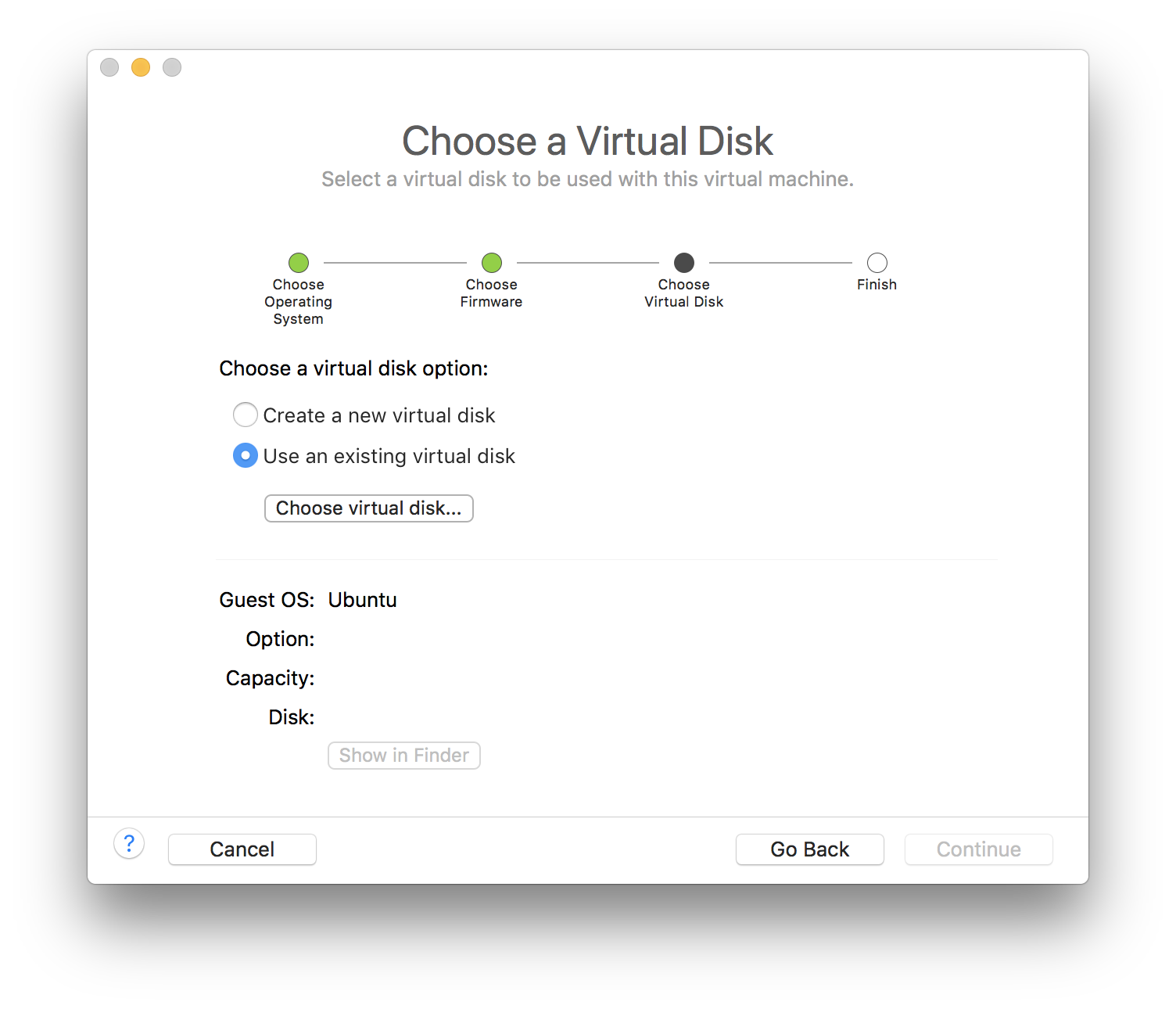The image size is (1176, 1009).
Task: Cancel the virtual machine setup
Action: tap(242, 849)
